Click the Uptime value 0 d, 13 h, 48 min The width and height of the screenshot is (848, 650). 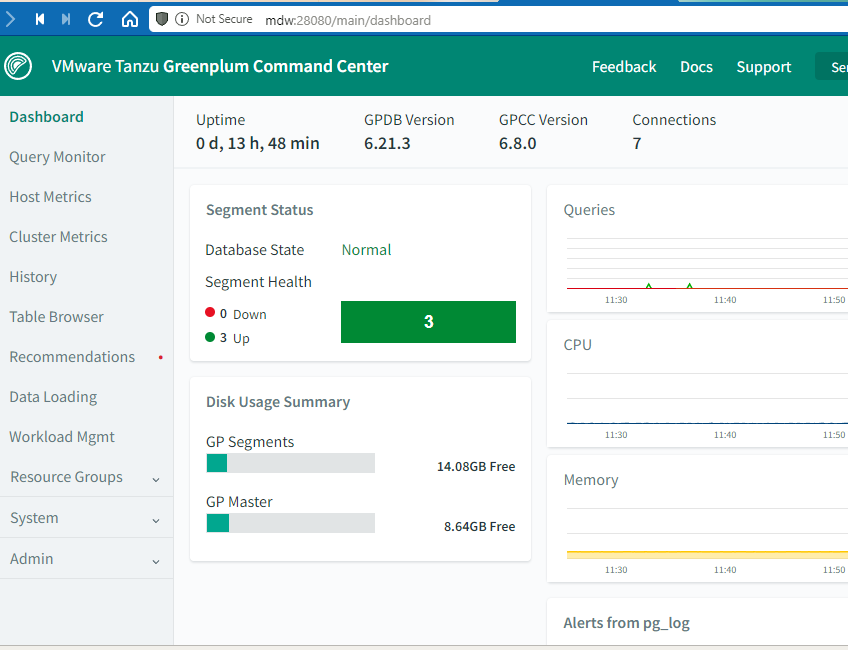point(257,143)
